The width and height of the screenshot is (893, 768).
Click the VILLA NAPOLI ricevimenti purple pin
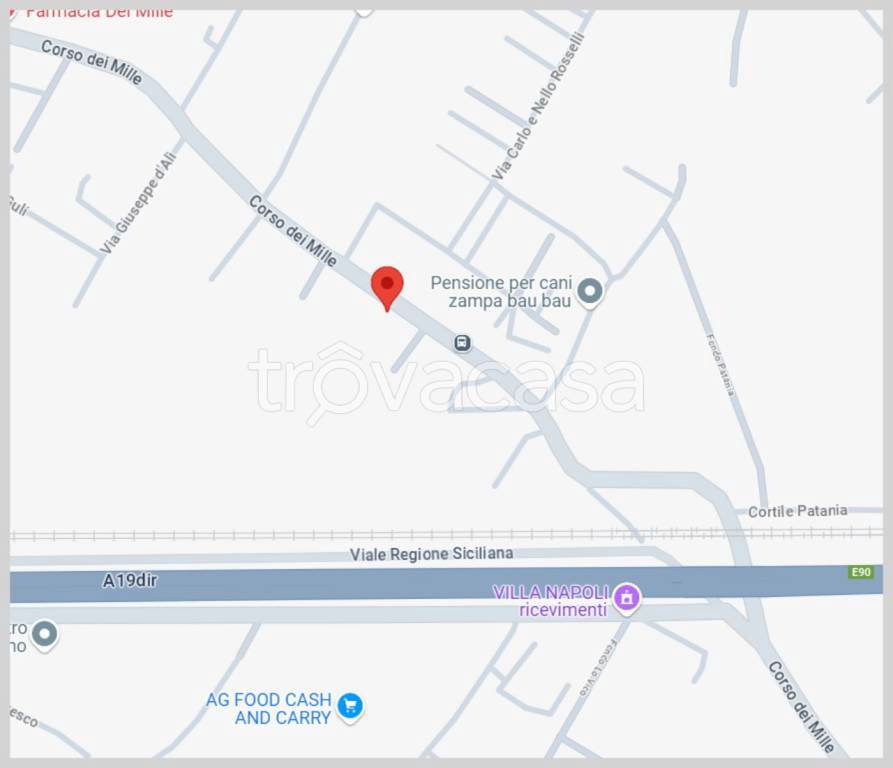pyautogui.click(x=627, y=598)
